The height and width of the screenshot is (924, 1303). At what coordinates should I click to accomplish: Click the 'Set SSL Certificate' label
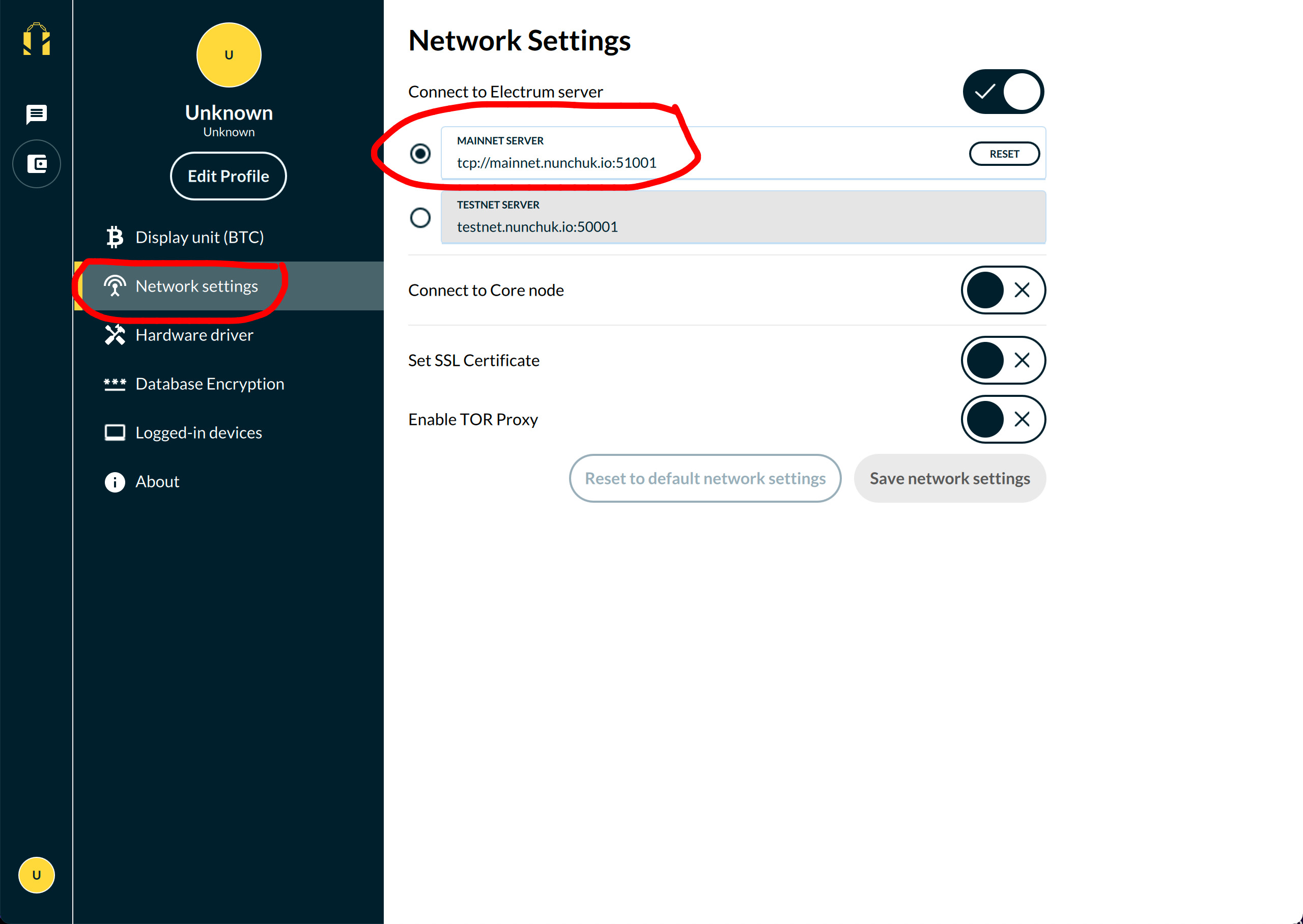(x=474, y=361)
